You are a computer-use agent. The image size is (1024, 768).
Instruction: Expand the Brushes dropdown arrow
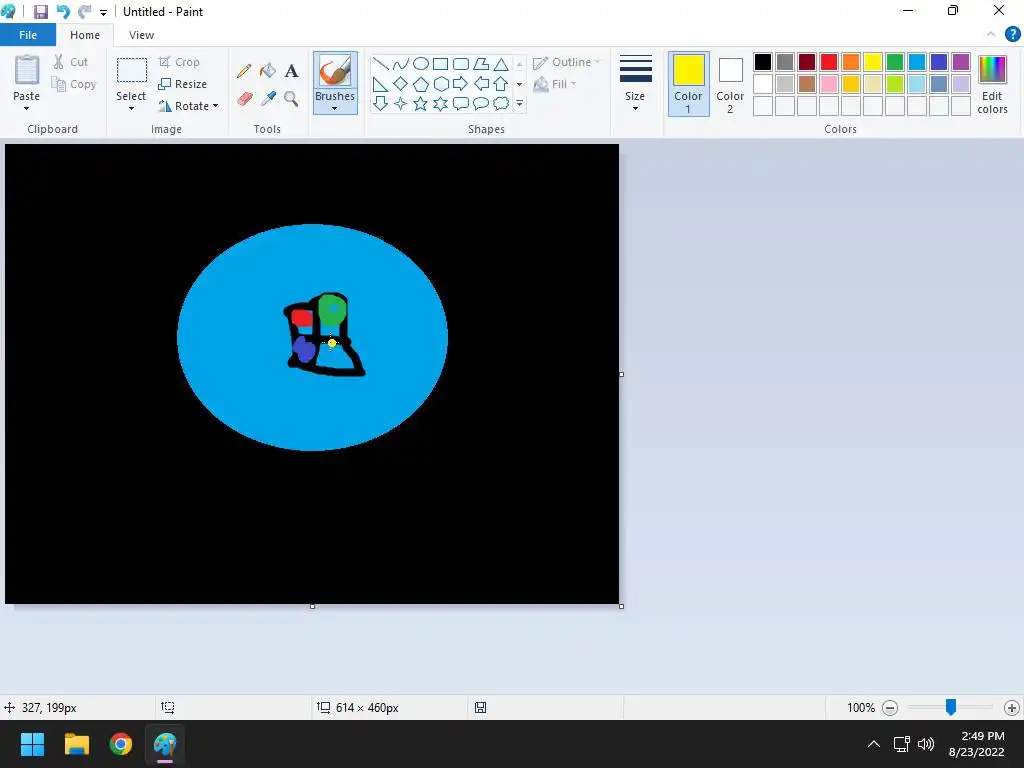point(335,108)
